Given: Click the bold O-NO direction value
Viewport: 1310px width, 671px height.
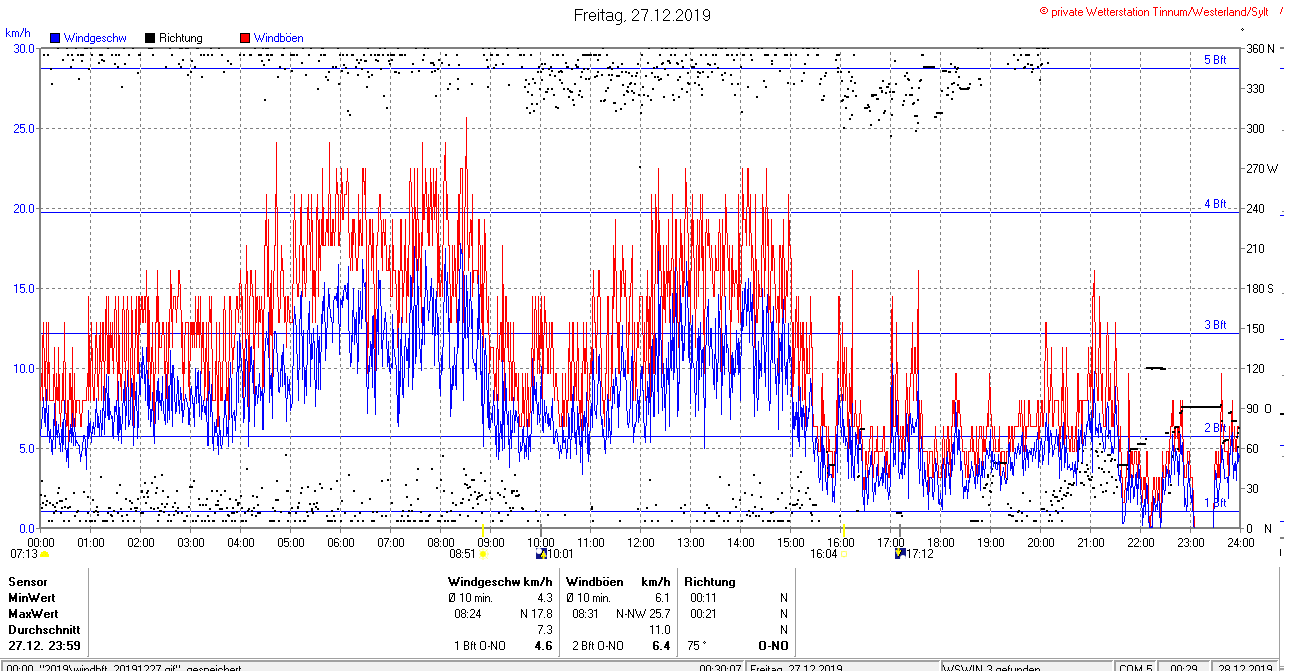Looking at the screenshot, I should coord(773,646).
